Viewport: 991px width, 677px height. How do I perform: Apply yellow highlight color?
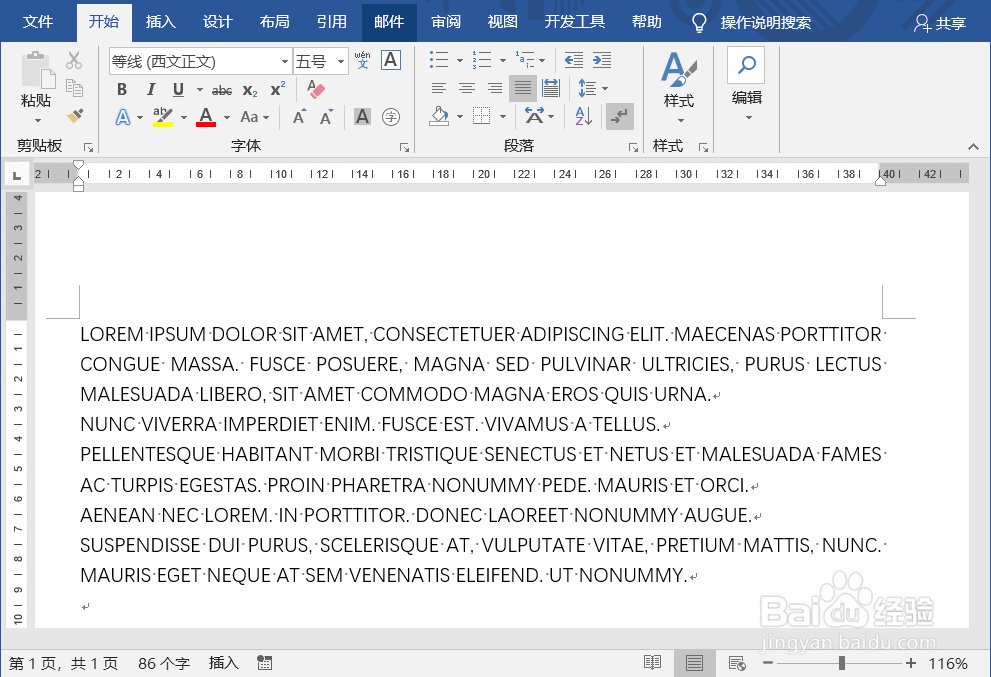(163, 117)
